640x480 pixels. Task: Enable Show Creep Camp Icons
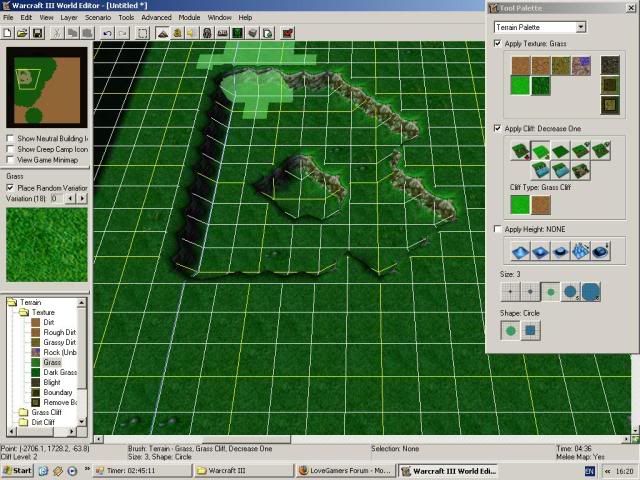[10, 149]
